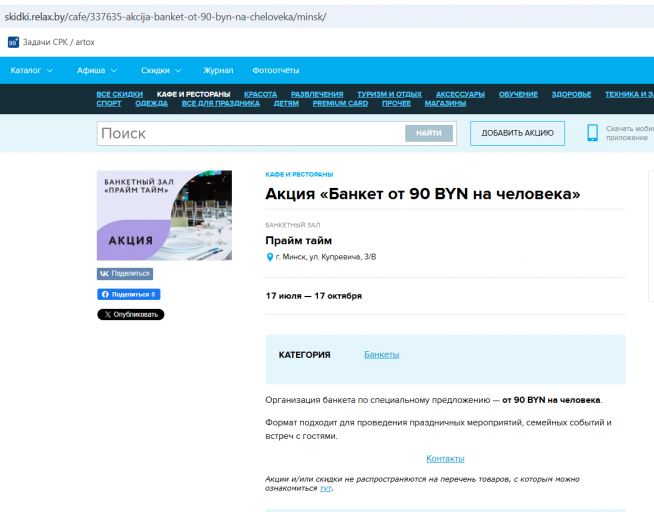Click the Задачи СРК bookmark icon
The width and height of the screenshot is (654, 512).
click(13, 42)
